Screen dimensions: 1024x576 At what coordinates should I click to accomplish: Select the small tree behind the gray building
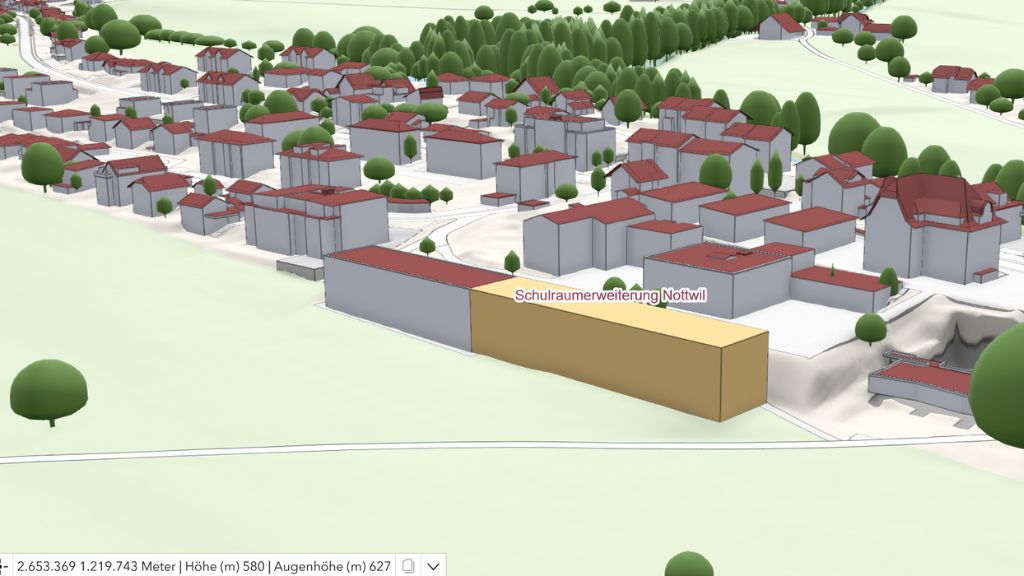[x=512, y=262]
